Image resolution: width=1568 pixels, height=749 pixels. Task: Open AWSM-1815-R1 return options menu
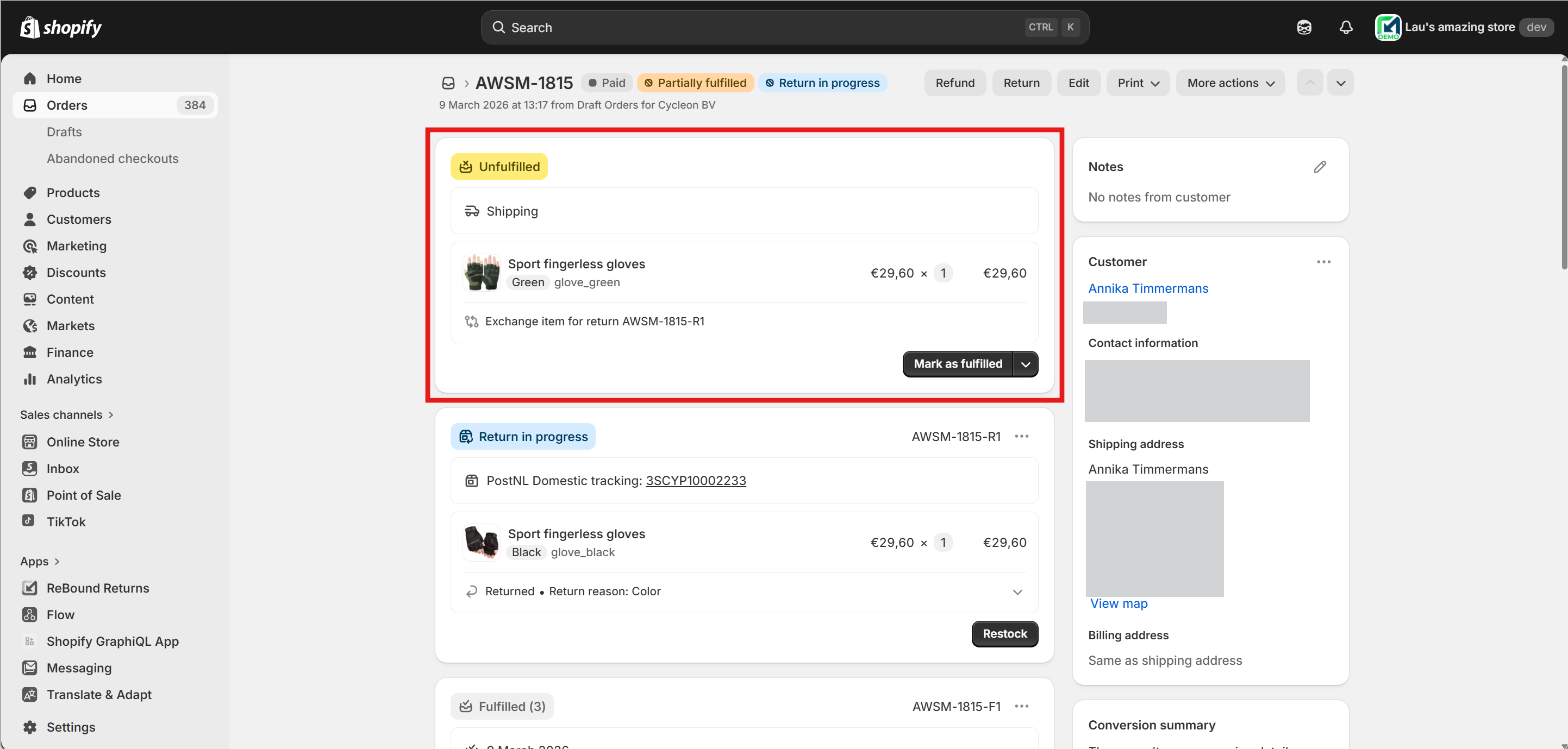tap(1021, 436)
